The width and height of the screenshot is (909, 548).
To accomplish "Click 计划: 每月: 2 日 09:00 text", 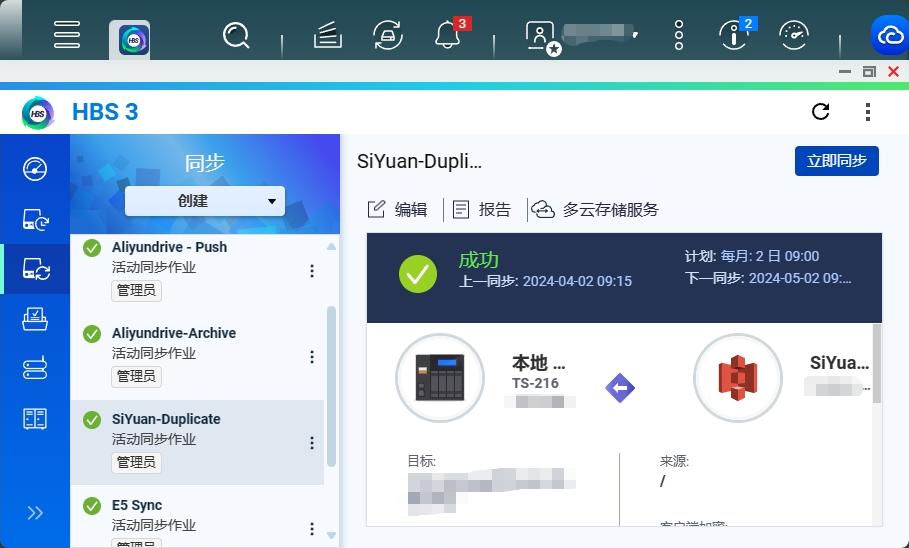I will (x=752, y=256).
